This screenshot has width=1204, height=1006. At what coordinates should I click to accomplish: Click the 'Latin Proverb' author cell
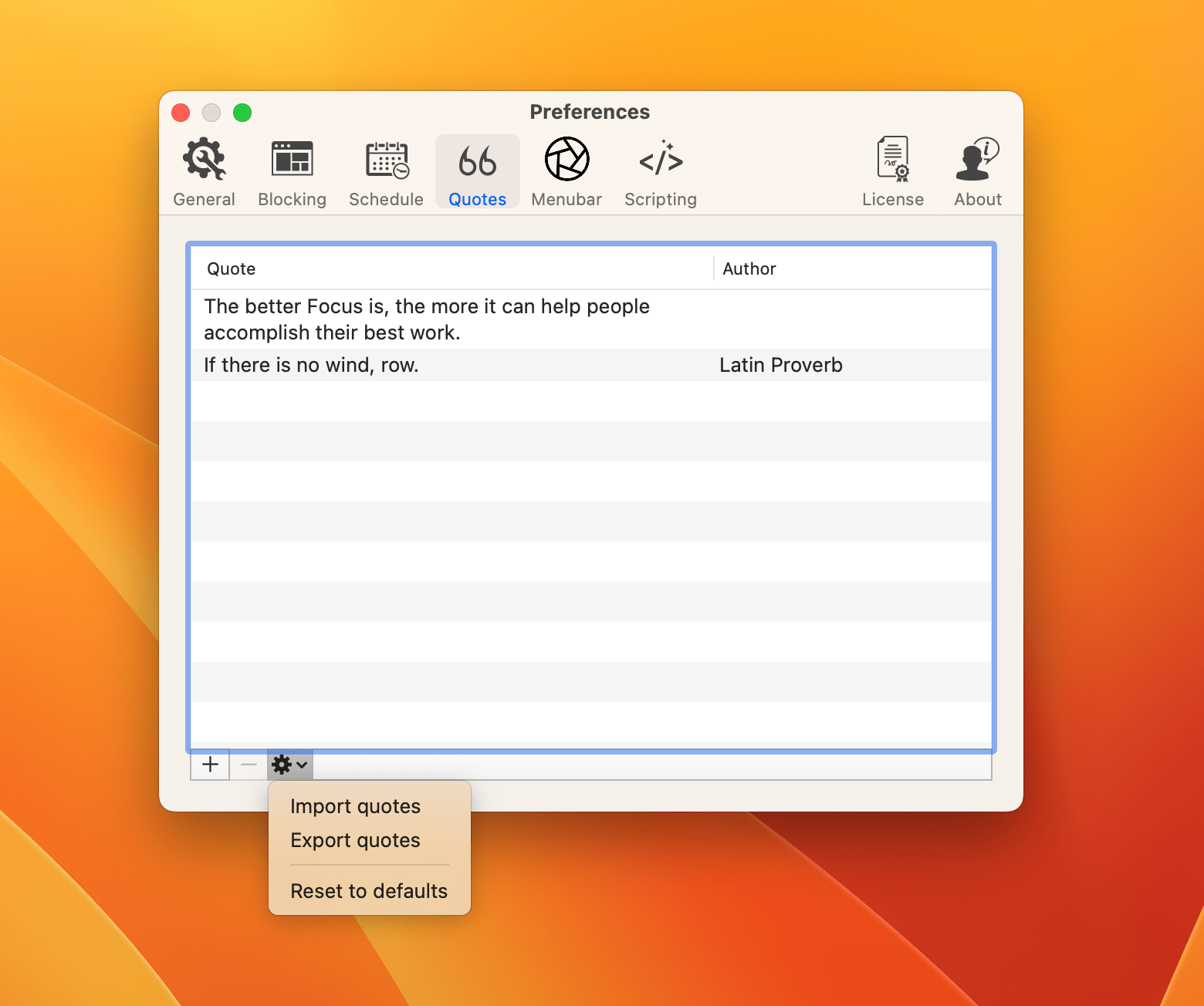[781, 365]
